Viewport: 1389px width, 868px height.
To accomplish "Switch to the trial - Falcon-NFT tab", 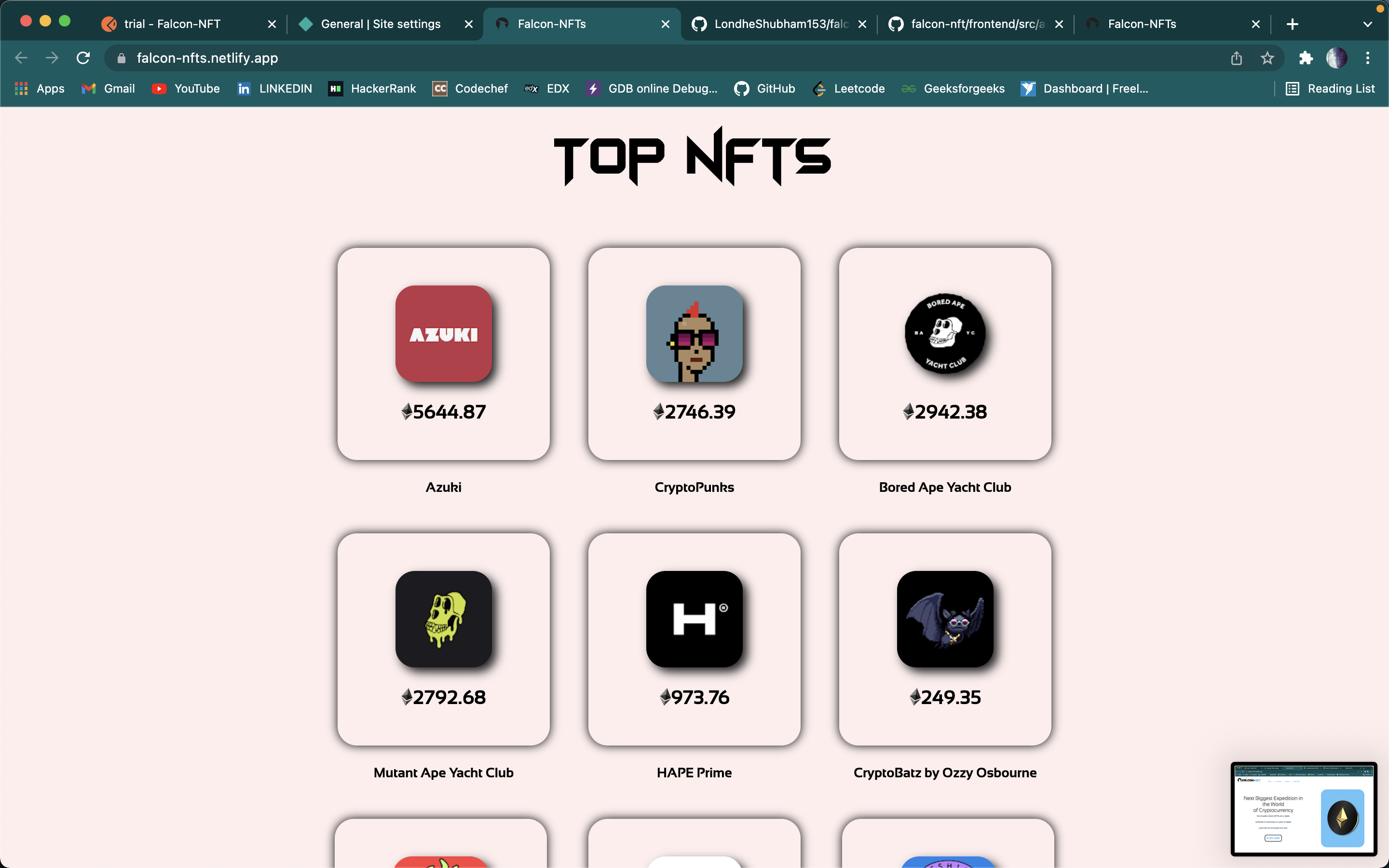I will tap(172, 24).
